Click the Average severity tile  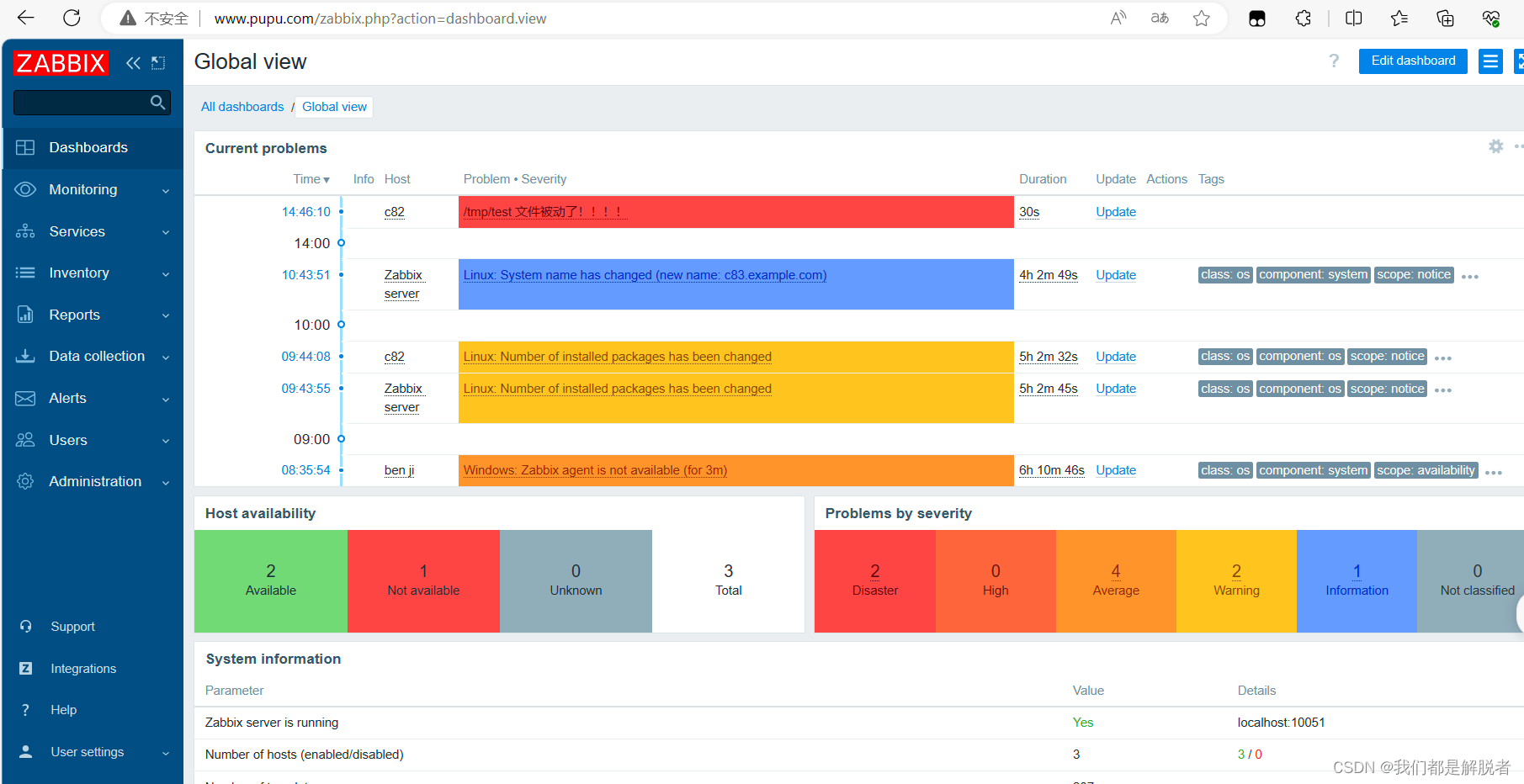click(1116, 580)
